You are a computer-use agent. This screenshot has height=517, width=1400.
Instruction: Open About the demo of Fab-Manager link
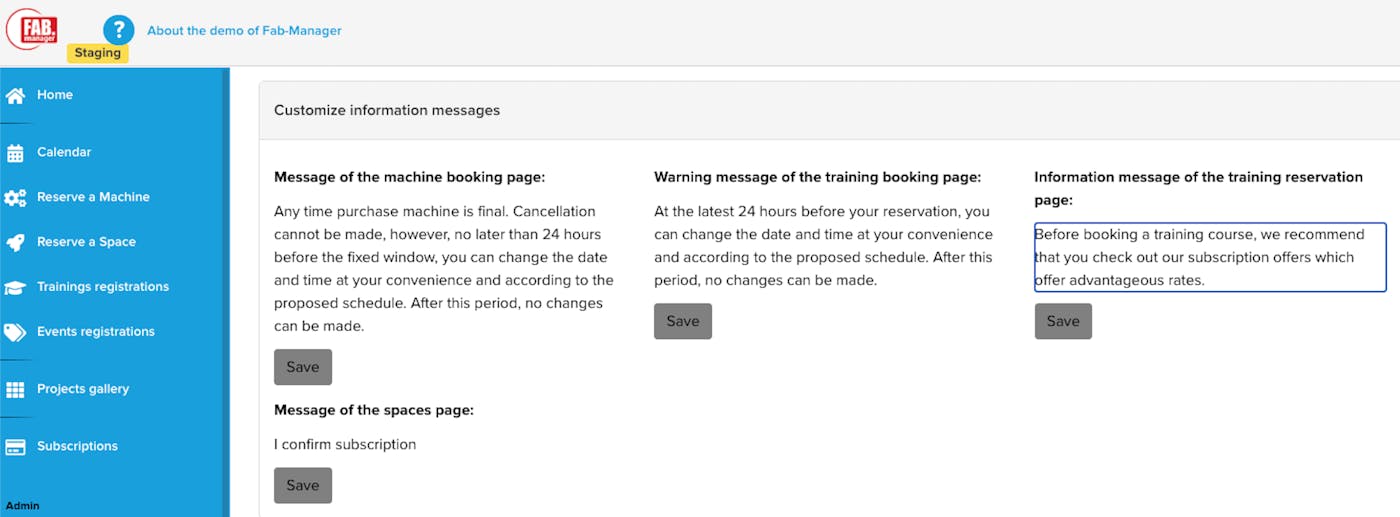pos(244,31)
